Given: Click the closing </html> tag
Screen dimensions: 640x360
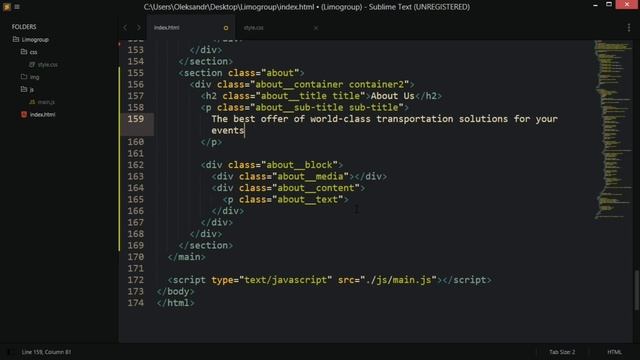Looking at the screenshot, I should [176, 303].
